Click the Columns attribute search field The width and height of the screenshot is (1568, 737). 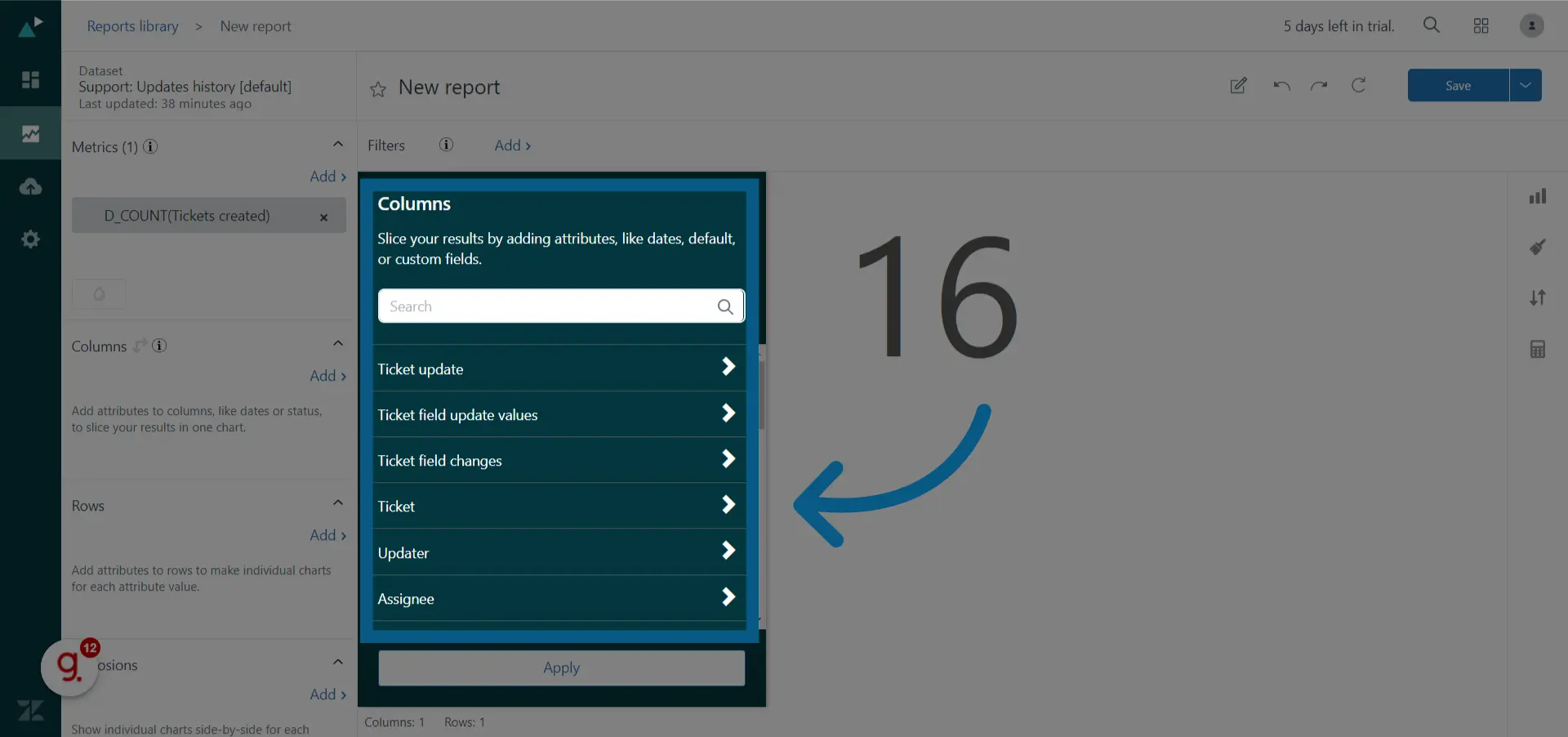pos(561,306)
